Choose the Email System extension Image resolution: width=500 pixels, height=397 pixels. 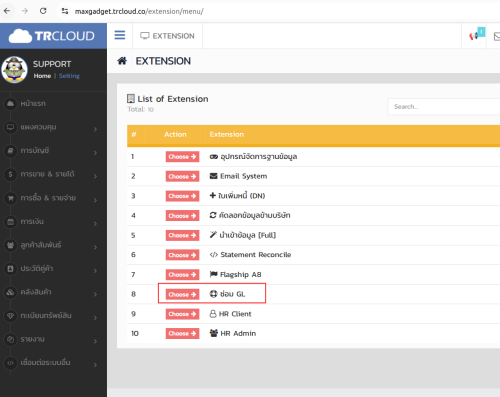point(182,176)
